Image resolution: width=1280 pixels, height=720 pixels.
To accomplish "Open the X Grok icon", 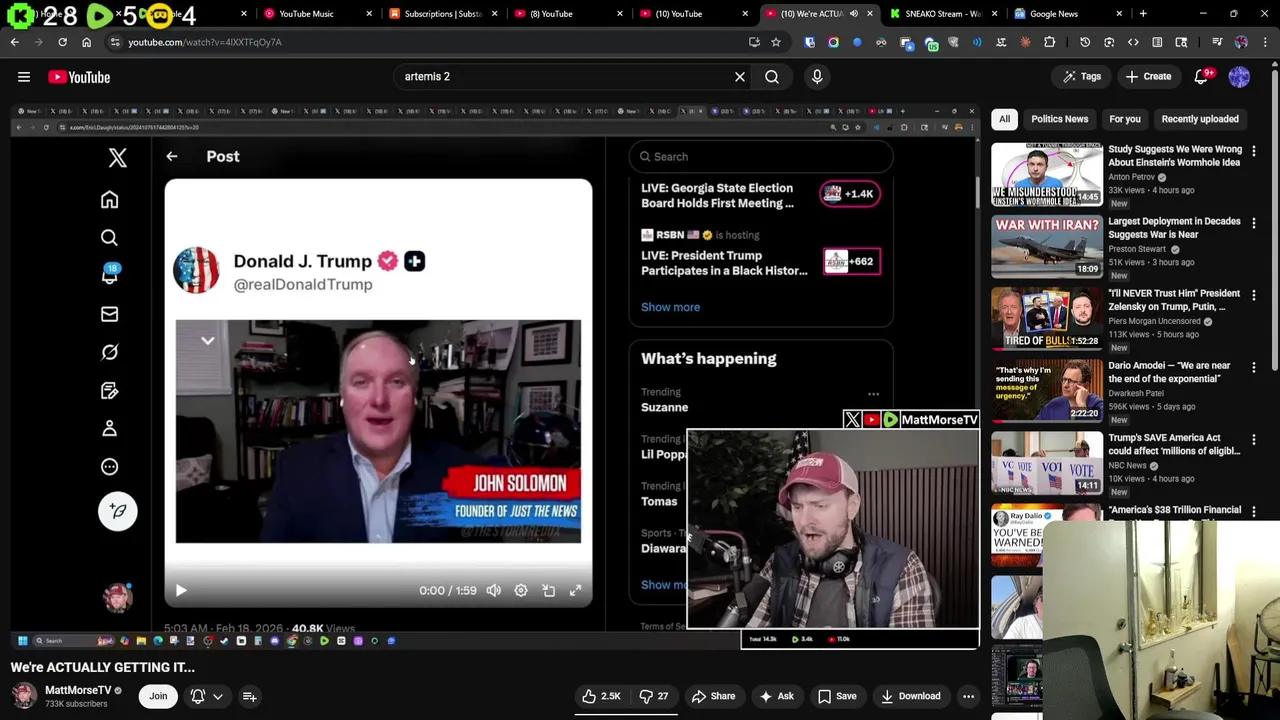I will pos(109,352).
